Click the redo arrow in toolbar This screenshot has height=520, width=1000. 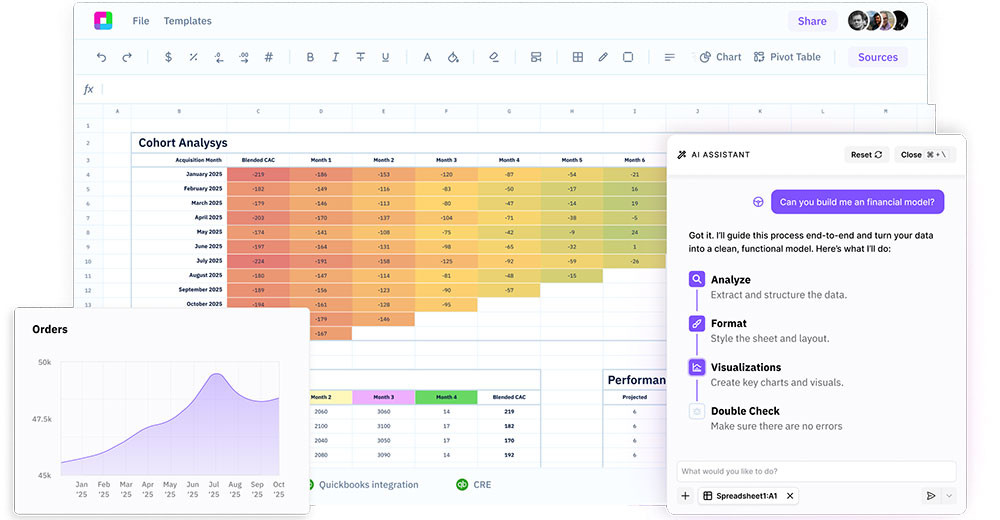coord(127,57)
